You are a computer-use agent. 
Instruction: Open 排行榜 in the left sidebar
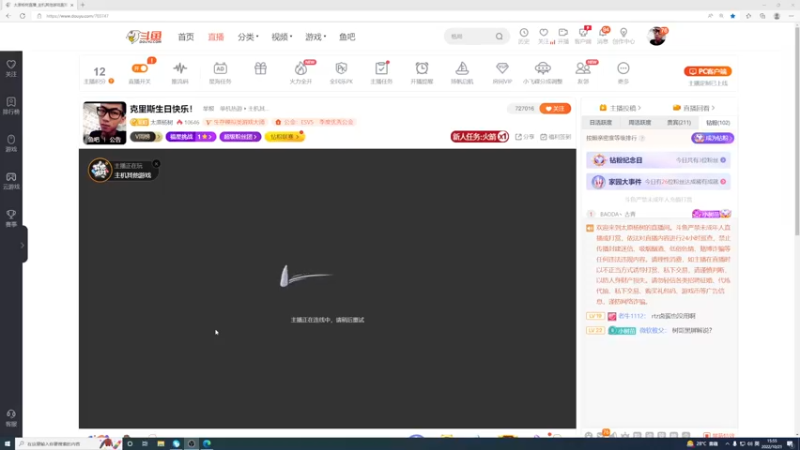click(11, 106)
